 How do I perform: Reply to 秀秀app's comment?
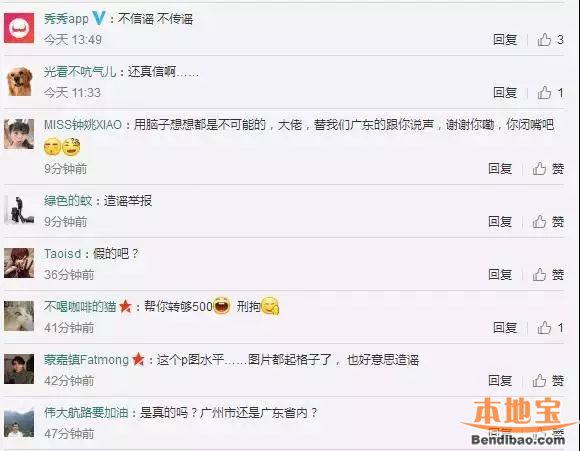point(505,40)
